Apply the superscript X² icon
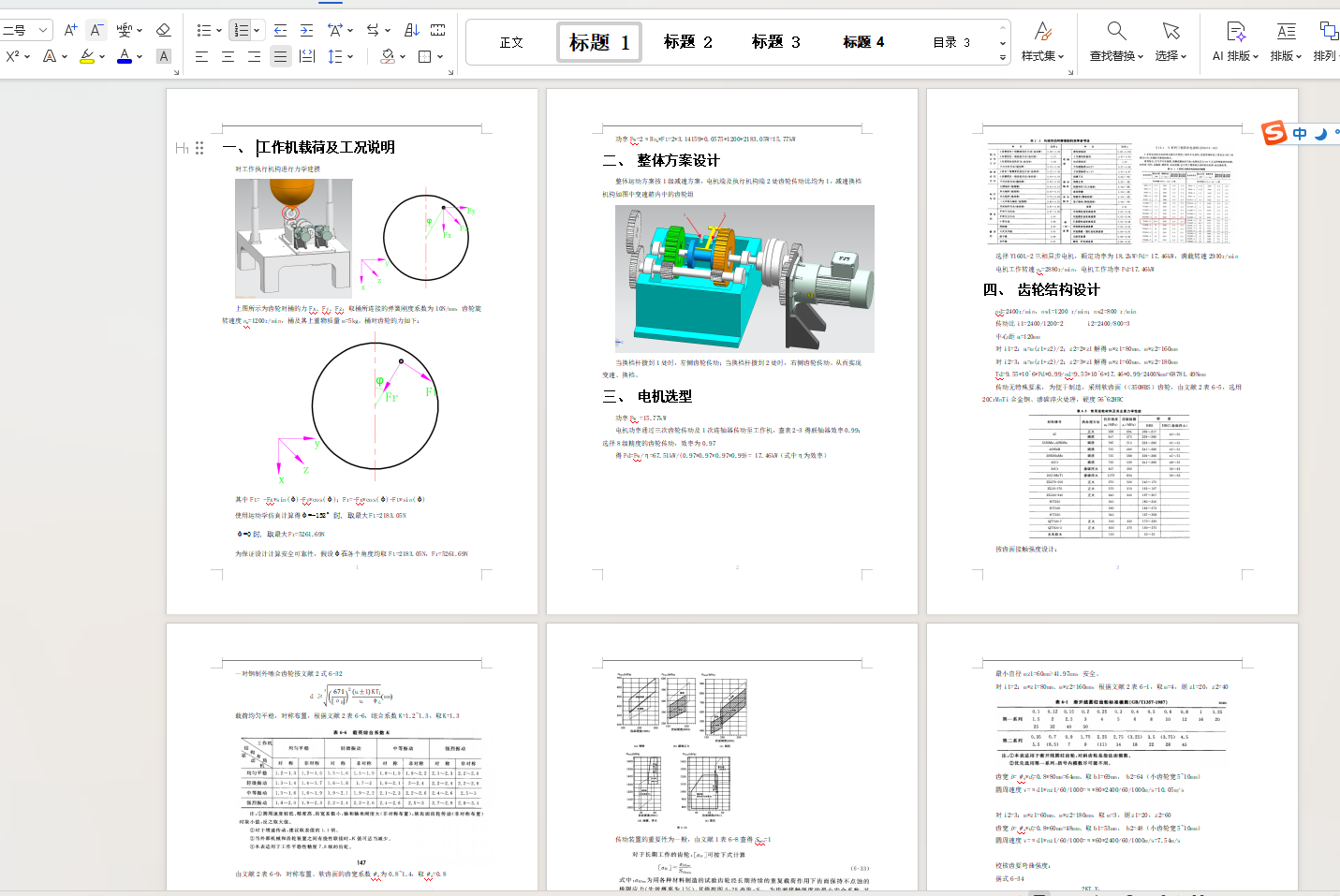The image size is (1340, 896). (12, 56)
